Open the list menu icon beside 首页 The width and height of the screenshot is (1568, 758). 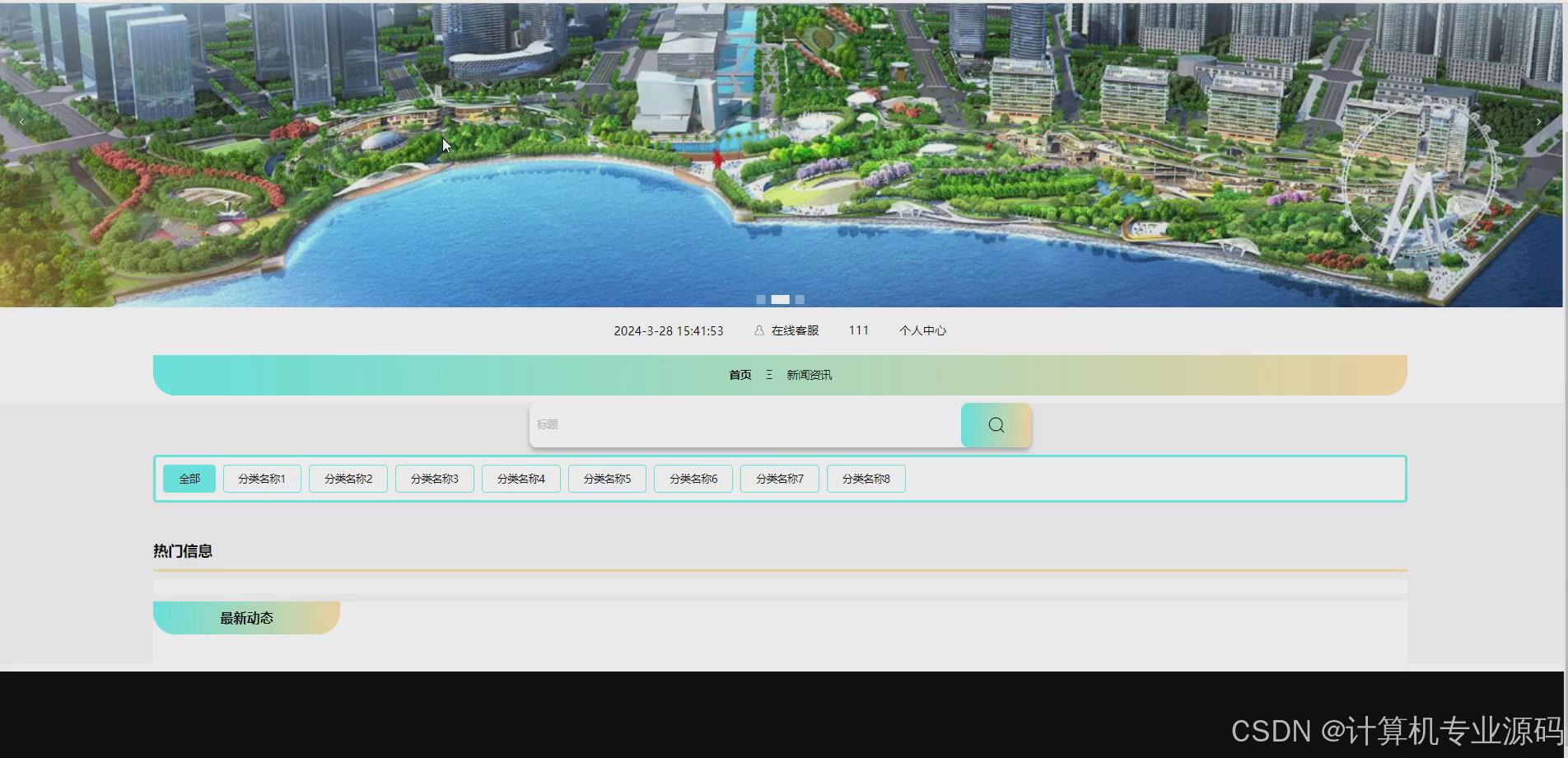[x=768, y=374]
